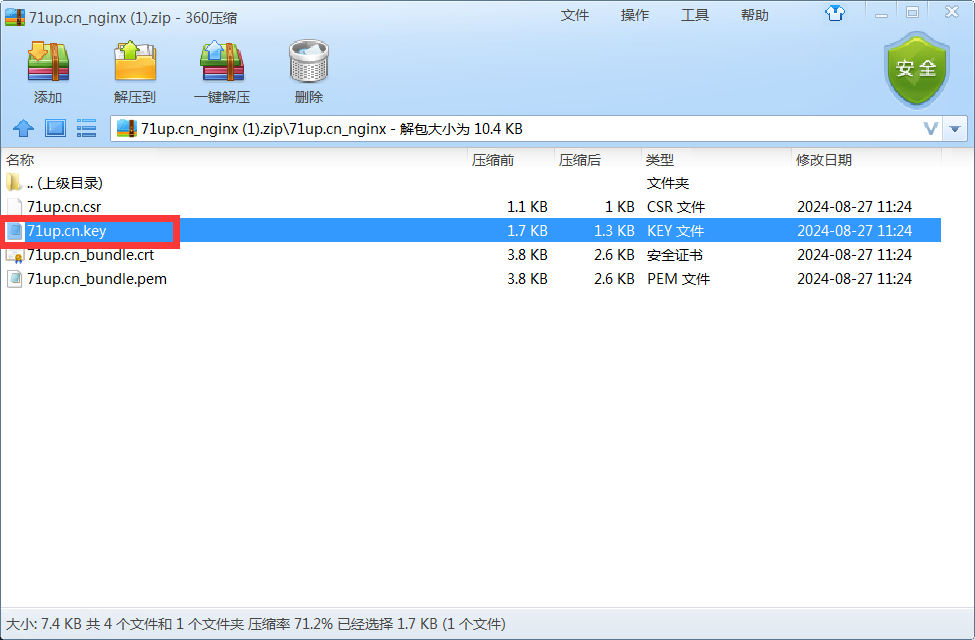This screenshot has height=640, width=975.
Task: Sort by 类型 column header
Action: tap(716, 160)
